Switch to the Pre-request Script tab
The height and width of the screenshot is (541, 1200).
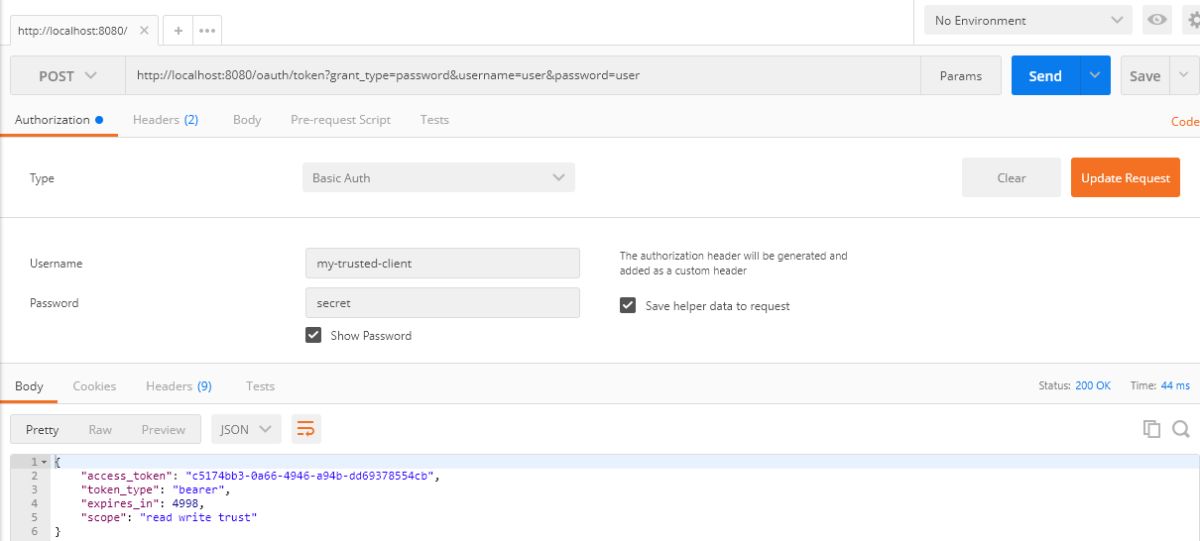tap(340, 119)
